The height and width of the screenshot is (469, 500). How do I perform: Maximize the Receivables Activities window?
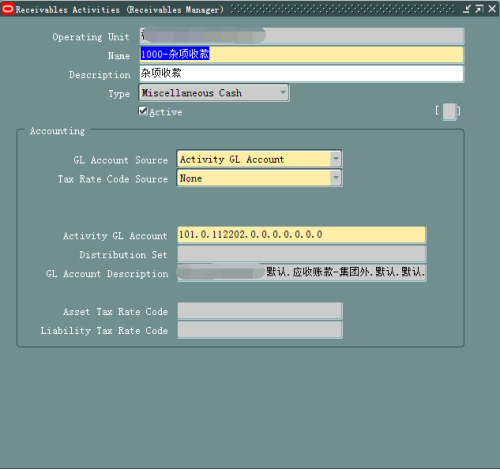tap(479, 9)
